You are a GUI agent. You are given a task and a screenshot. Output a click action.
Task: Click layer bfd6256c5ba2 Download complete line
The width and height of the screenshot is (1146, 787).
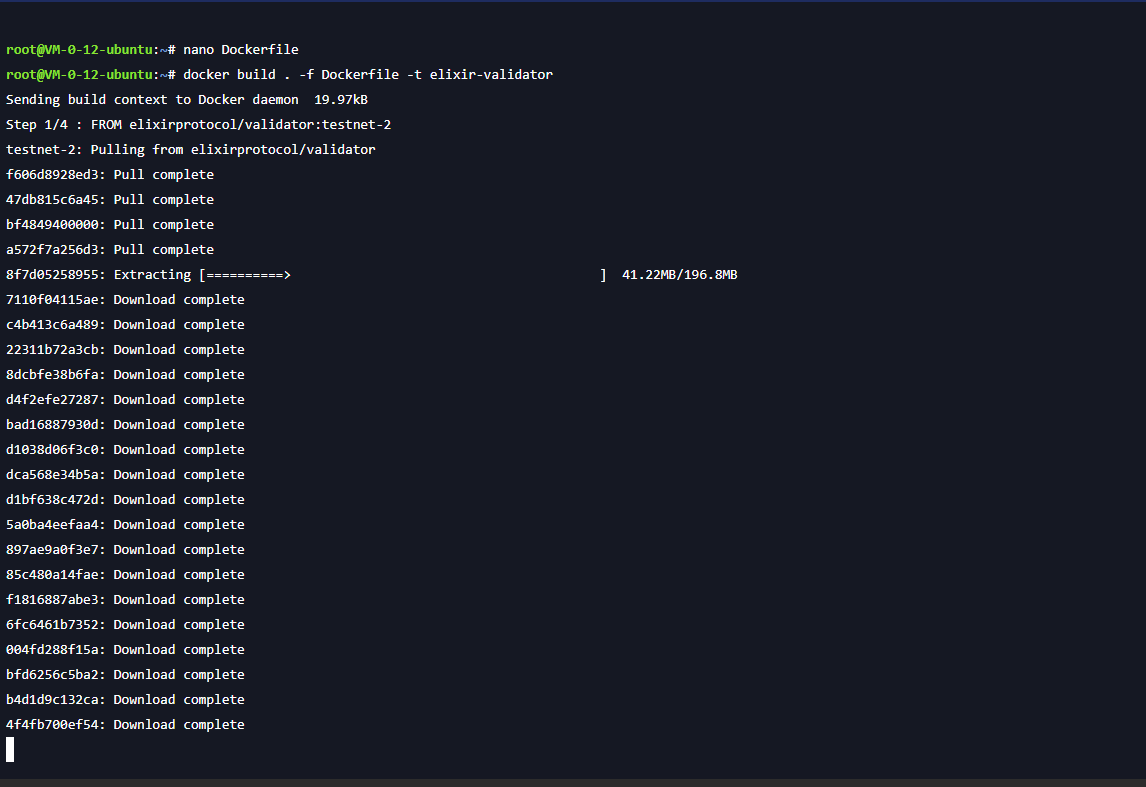(x=125, y=674)
